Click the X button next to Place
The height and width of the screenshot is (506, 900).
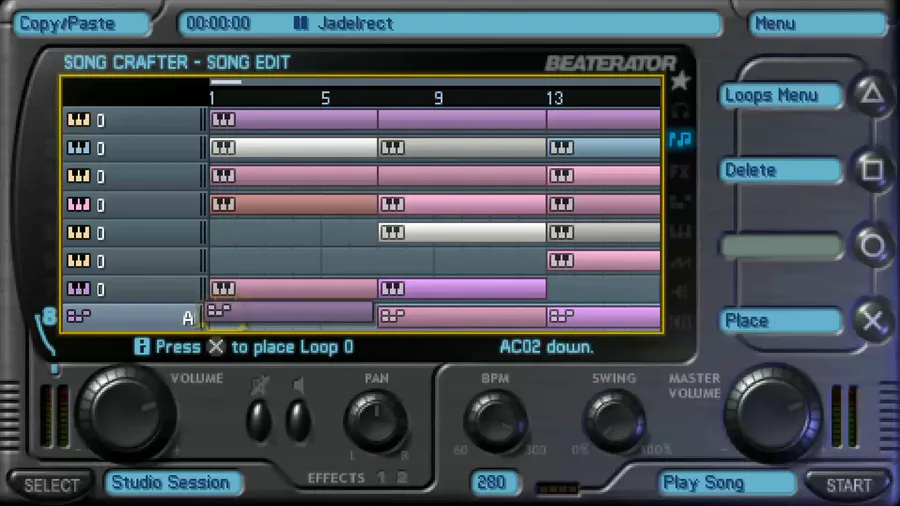coord(872,320)
